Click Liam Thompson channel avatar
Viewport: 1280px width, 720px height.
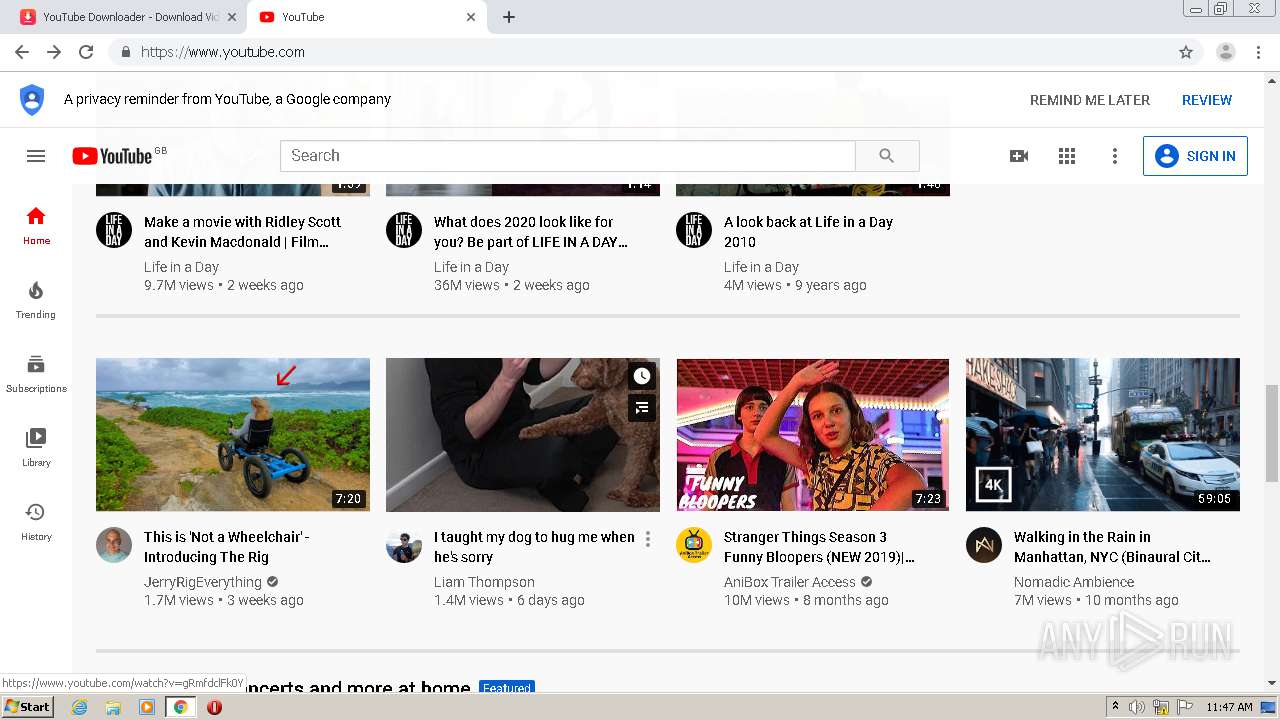404,545
